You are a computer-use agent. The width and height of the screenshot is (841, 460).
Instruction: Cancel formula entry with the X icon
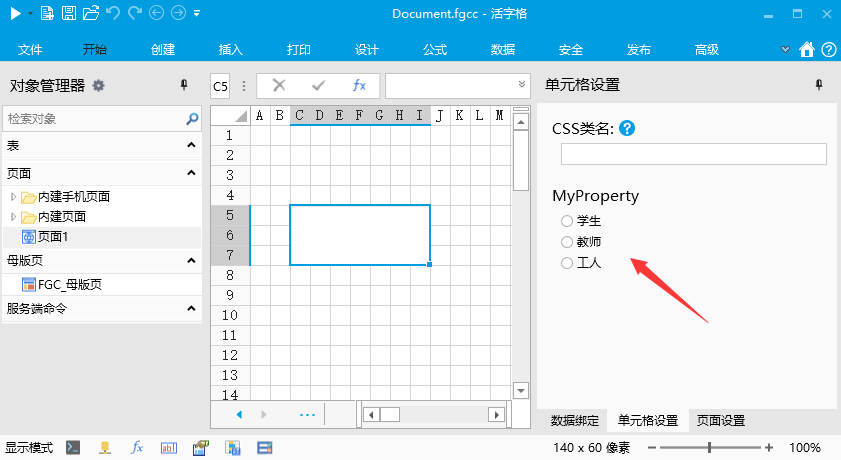tap(278, 85)
